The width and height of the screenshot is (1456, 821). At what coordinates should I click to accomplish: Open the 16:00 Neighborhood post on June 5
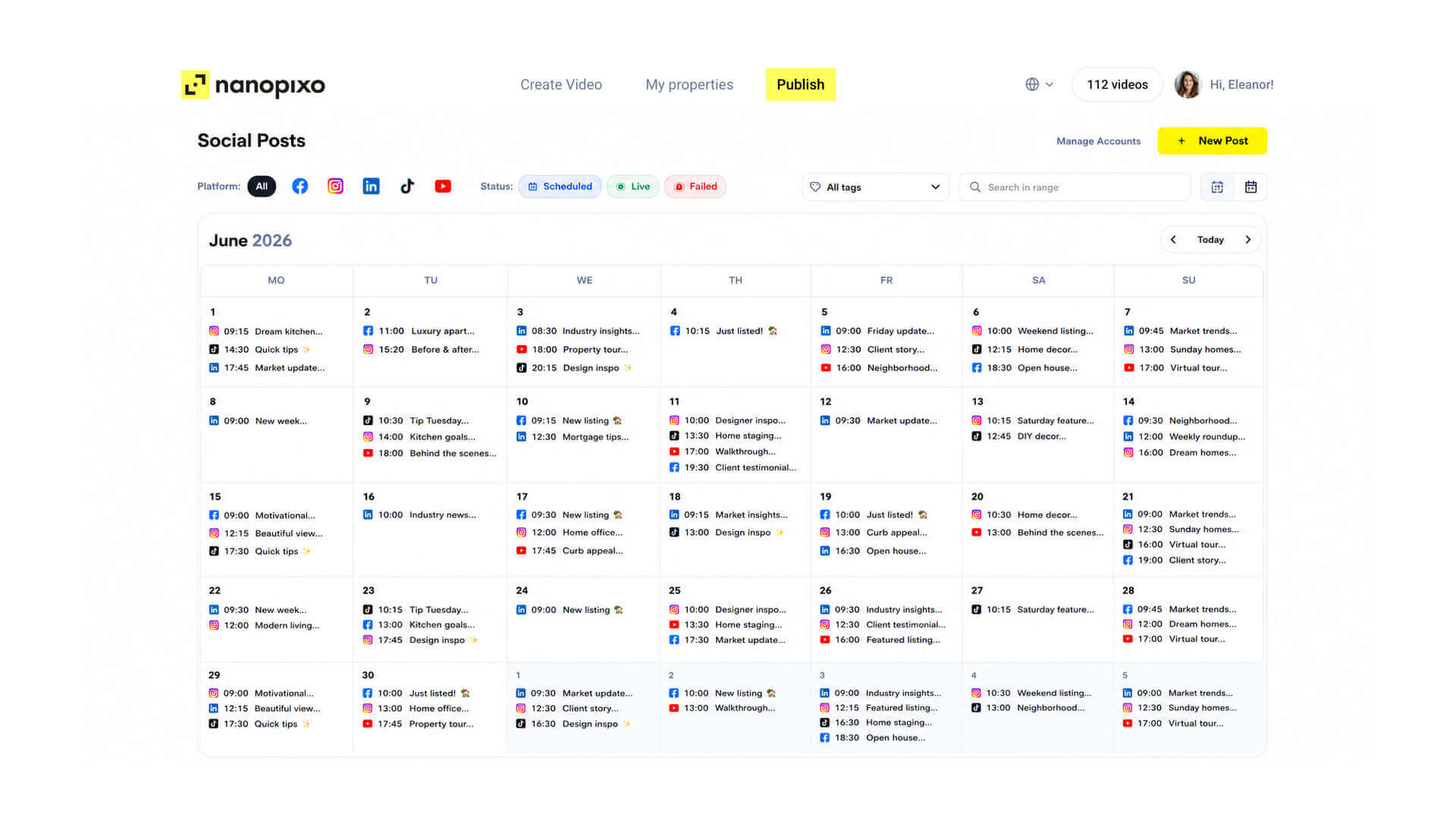point(879,368)
